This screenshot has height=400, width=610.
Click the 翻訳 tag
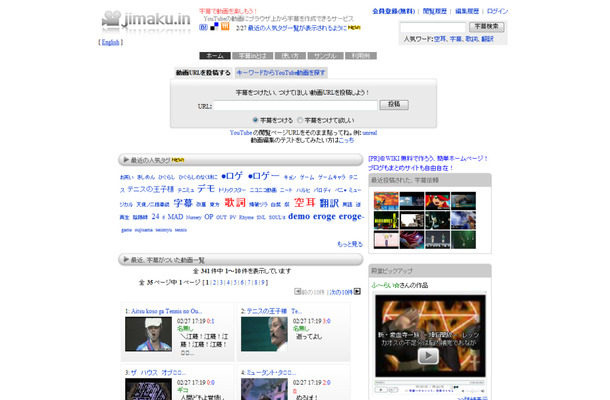pyautogui.click(x=329, y=203)
